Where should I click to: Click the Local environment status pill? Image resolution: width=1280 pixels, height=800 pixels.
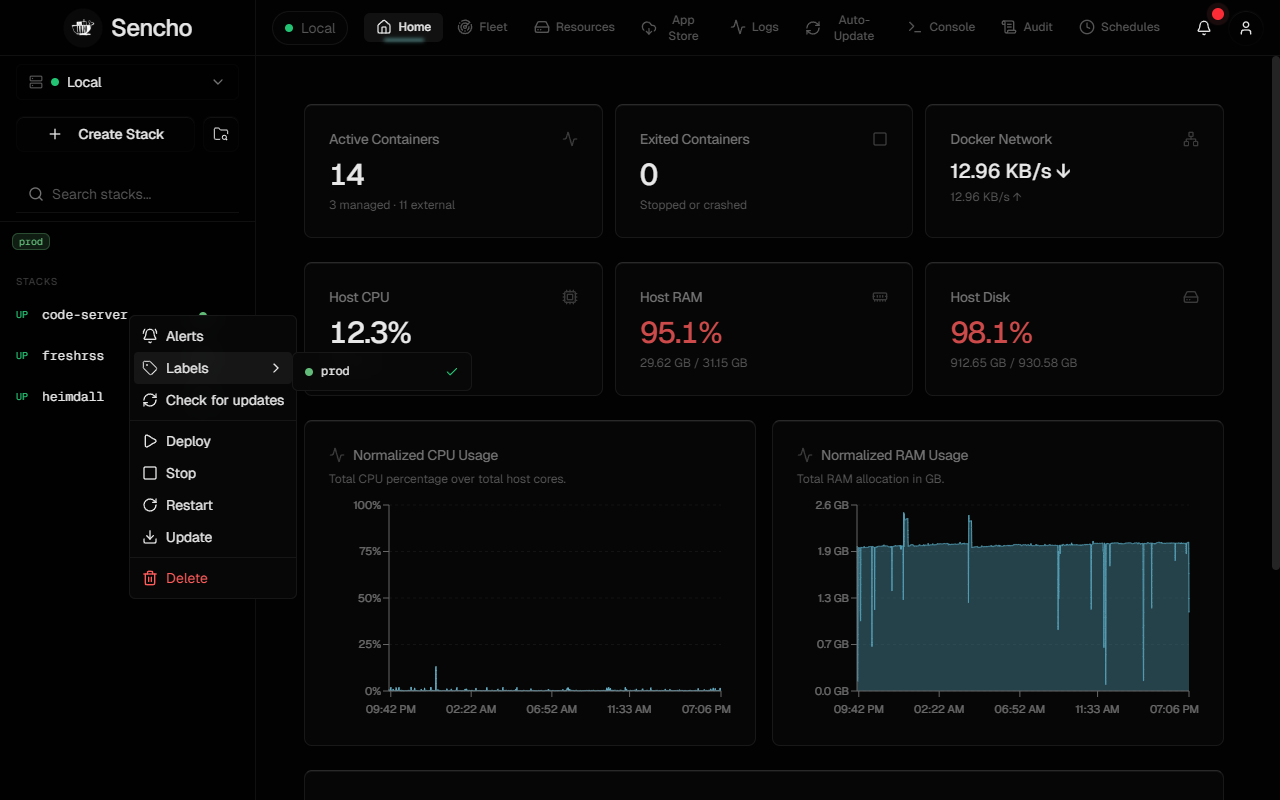point(310,28)
